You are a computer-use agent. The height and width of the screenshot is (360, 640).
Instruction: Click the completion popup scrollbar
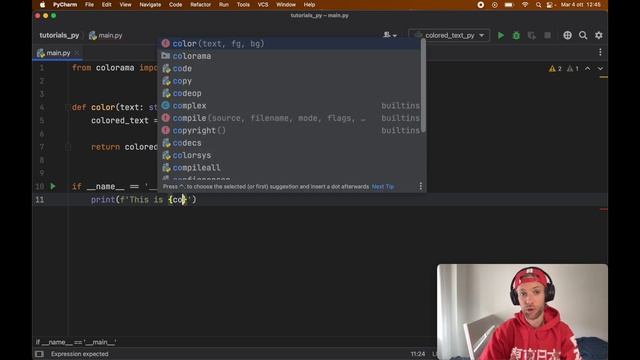pyautogui.click(x=423, y=86)
